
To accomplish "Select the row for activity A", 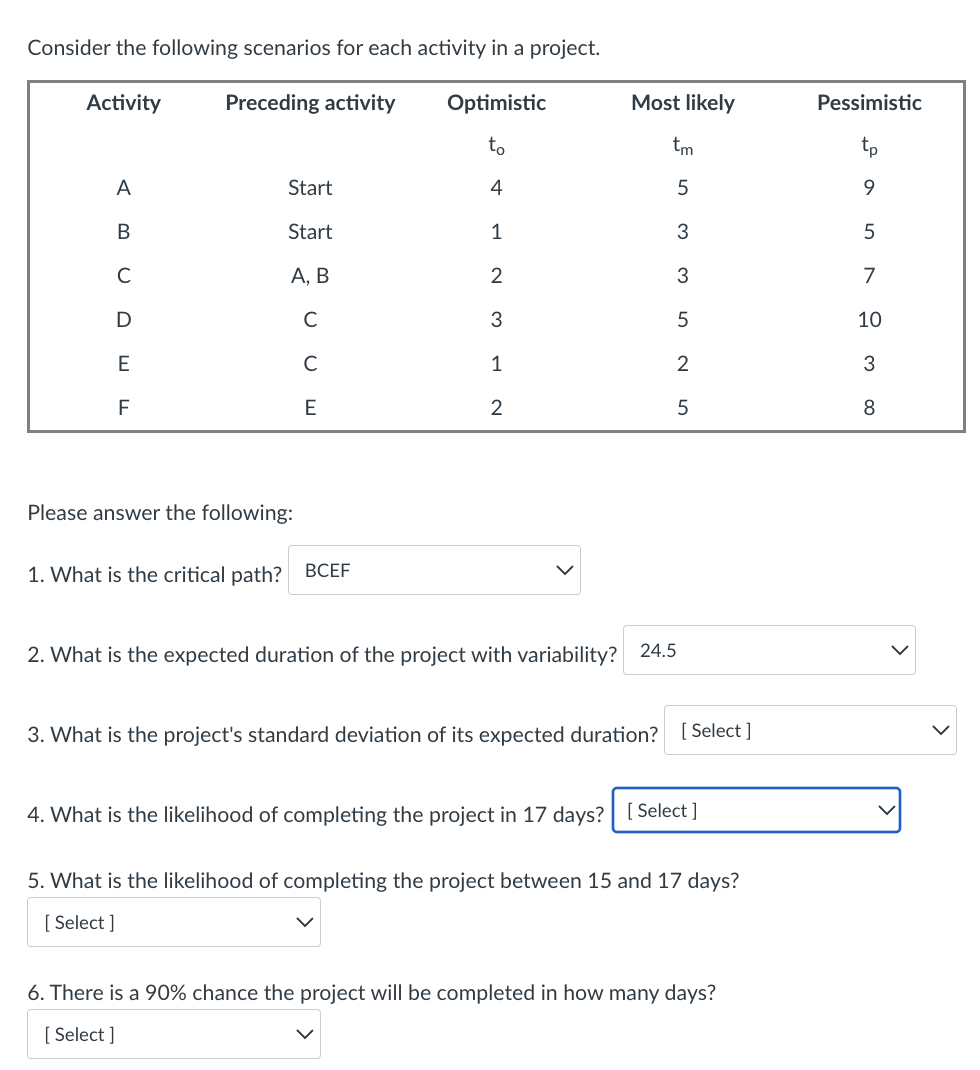I will 123,187.
